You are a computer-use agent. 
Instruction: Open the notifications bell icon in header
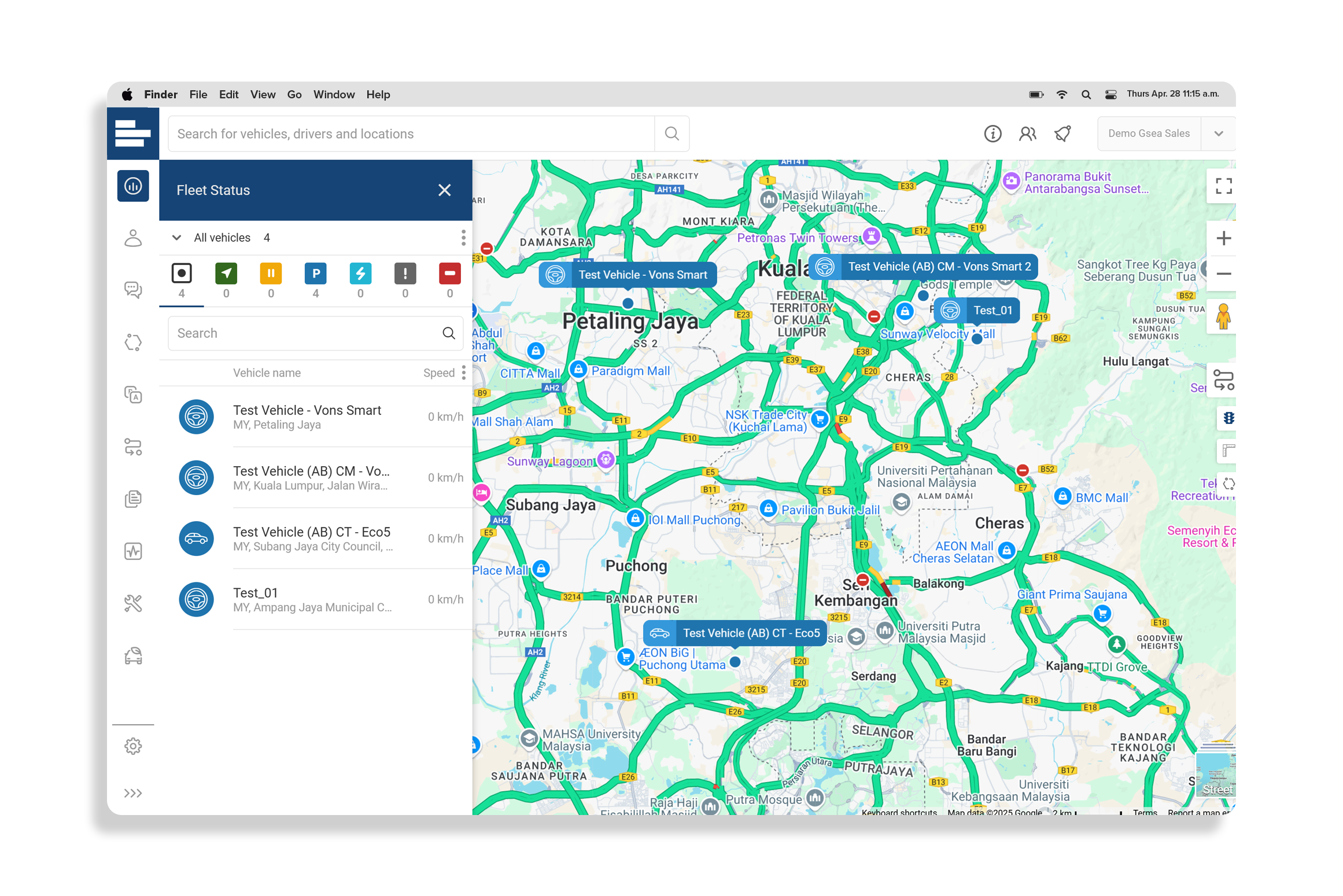point(1062,134)
